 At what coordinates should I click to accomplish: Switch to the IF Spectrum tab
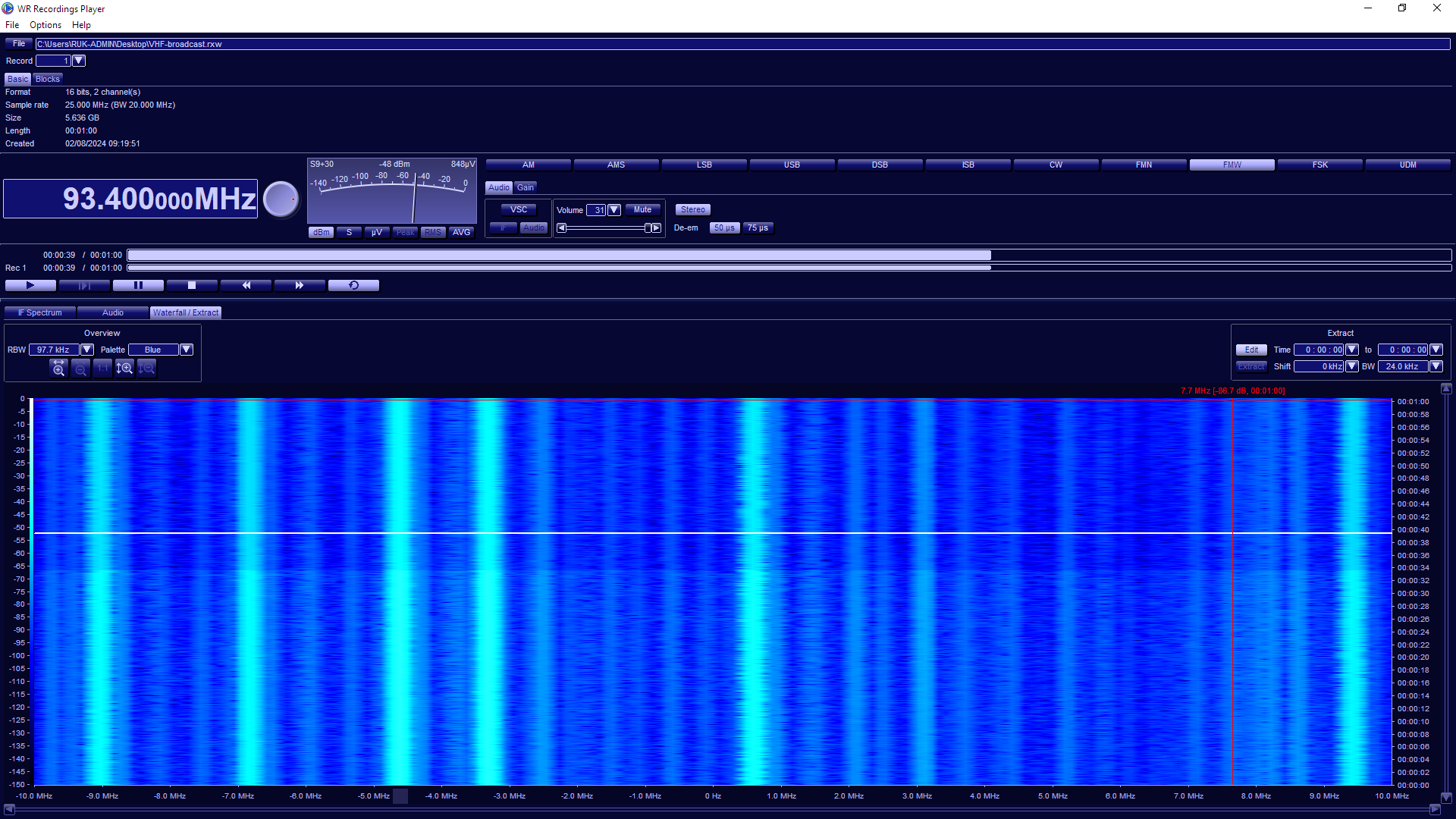pos(40,313)
